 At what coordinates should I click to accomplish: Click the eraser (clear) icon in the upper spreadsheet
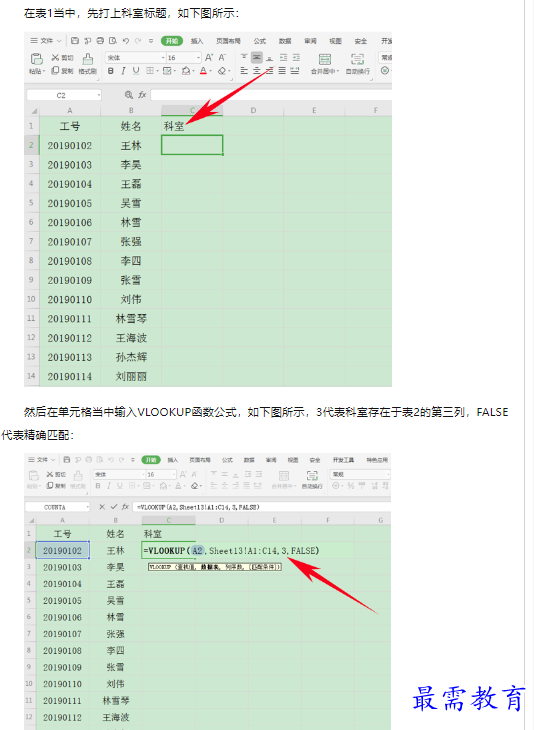(x=222, y=71)
